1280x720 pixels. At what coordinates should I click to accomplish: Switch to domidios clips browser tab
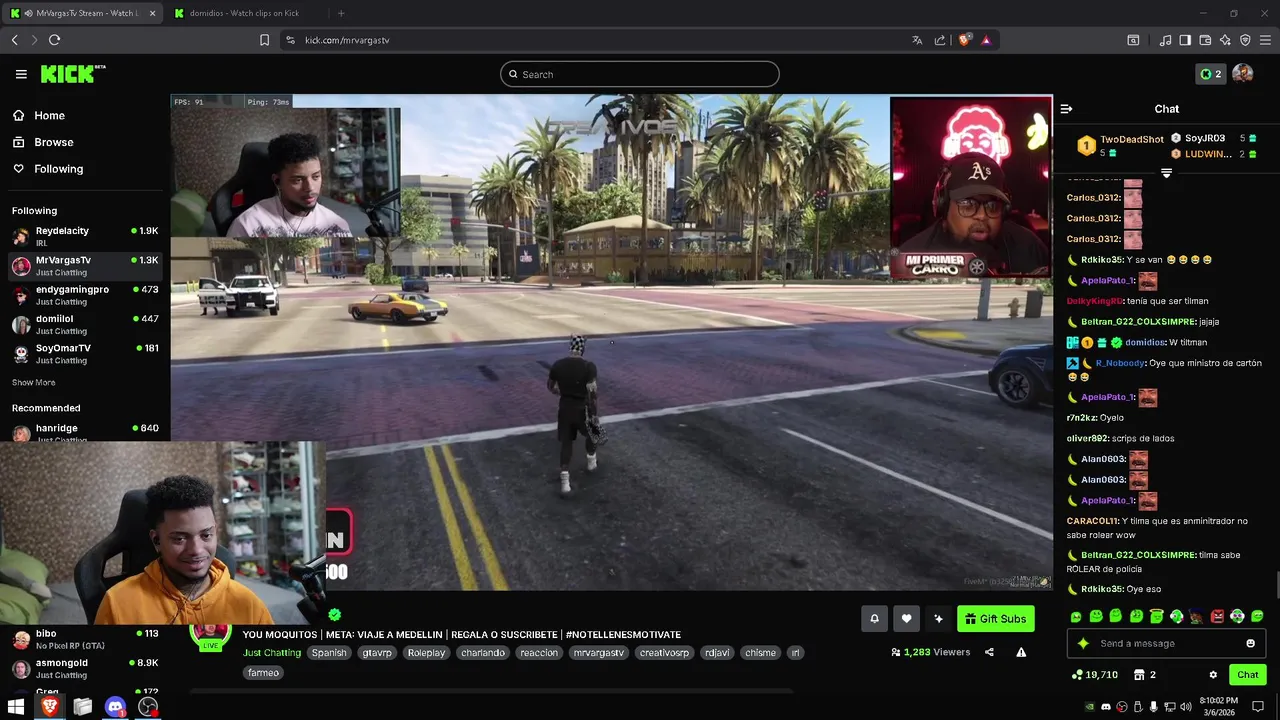[244, 13]
